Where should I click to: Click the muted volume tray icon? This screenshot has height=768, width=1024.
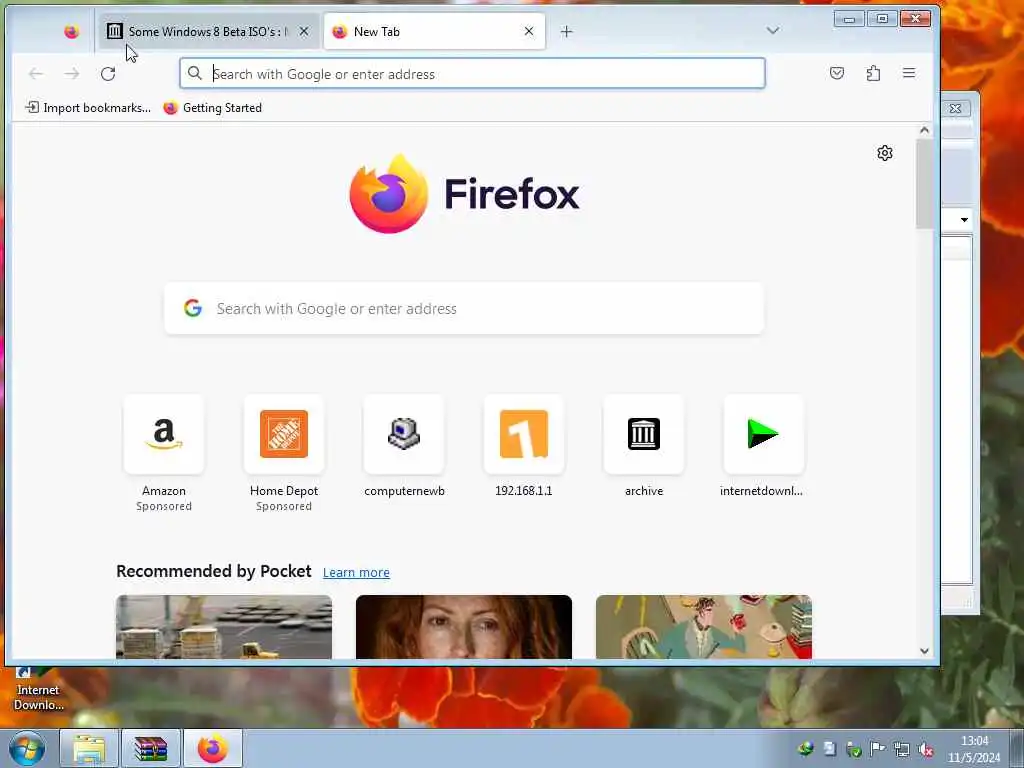pyautogui.click(x=926, y=749)
